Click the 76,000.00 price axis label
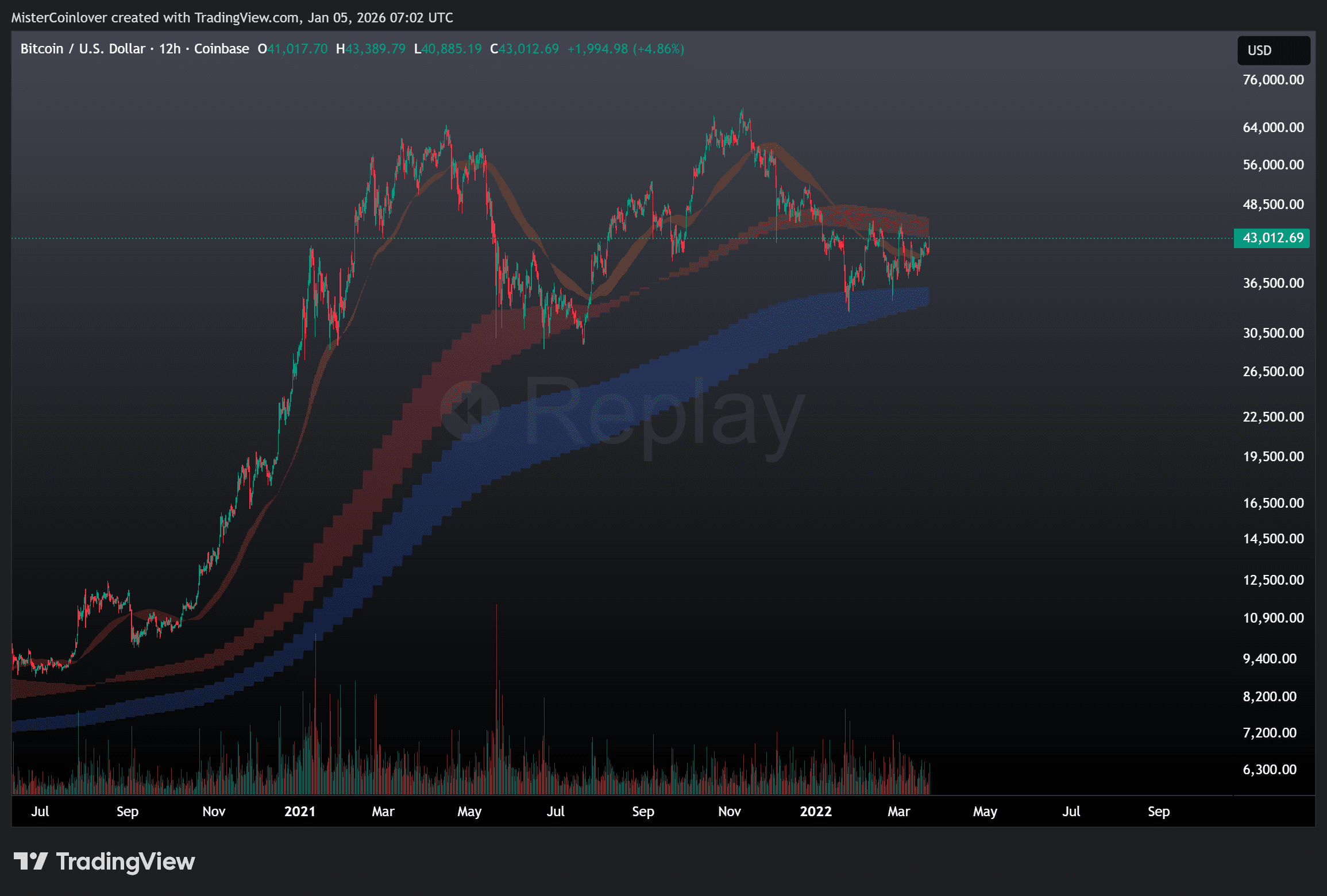Screen dimensions: 1327x896 coord(1273,80)
